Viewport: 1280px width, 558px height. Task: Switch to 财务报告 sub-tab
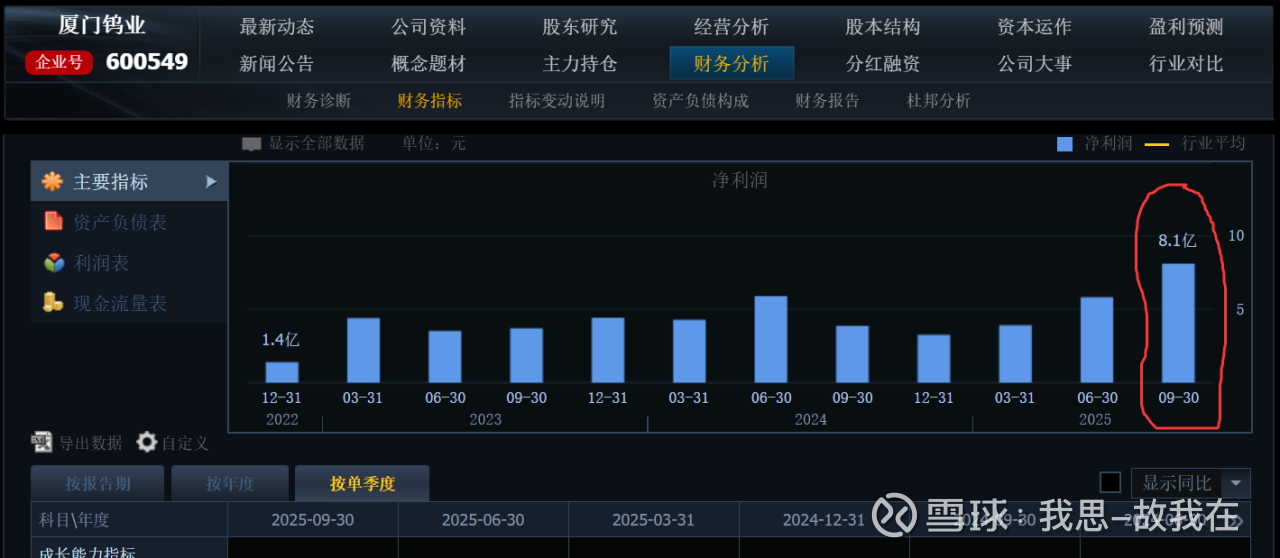(827, 101)
